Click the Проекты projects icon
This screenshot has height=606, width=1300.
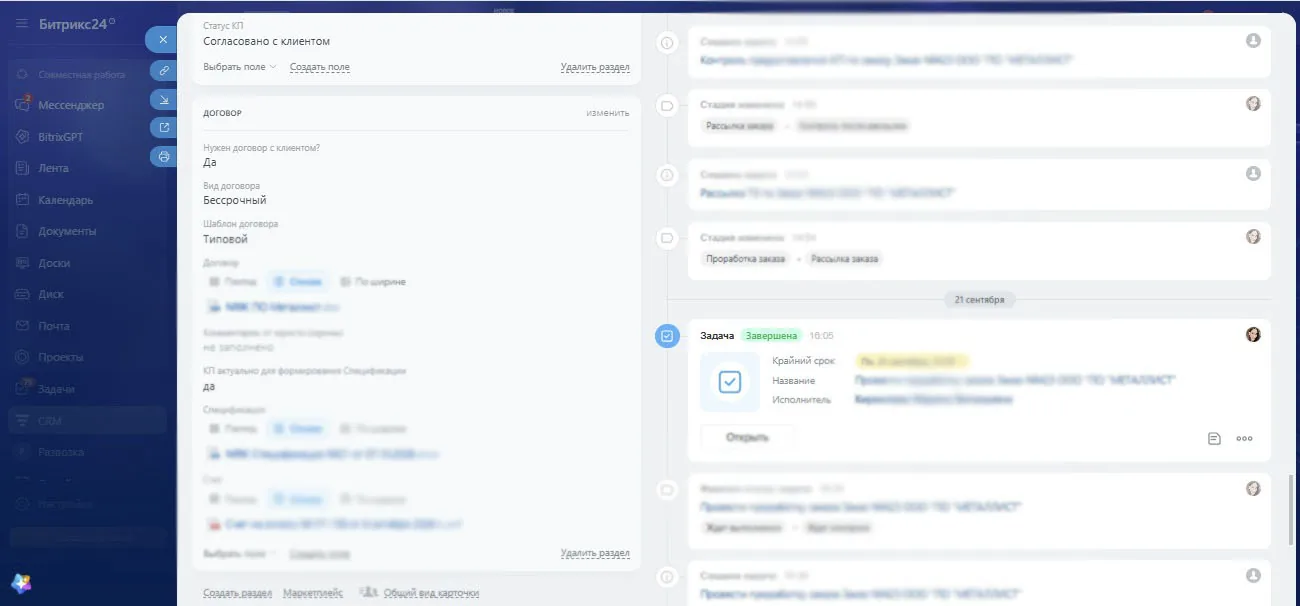pyautogui.click(x=22, y=357)
